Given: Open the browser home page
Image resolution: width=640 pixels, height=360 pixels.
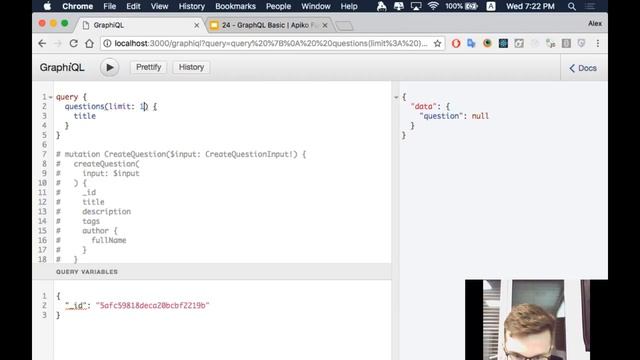Looking at the screenshot, I should point(89,43).
